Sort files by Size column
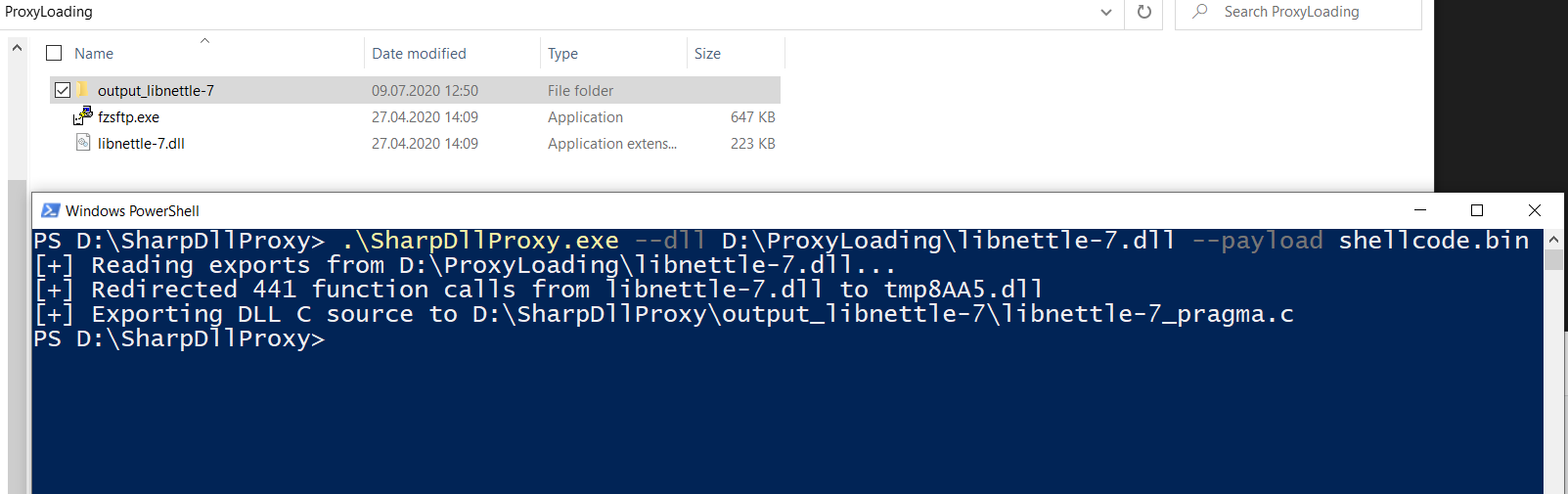Viewport: 1568px width, 494px height. point(707,54)
